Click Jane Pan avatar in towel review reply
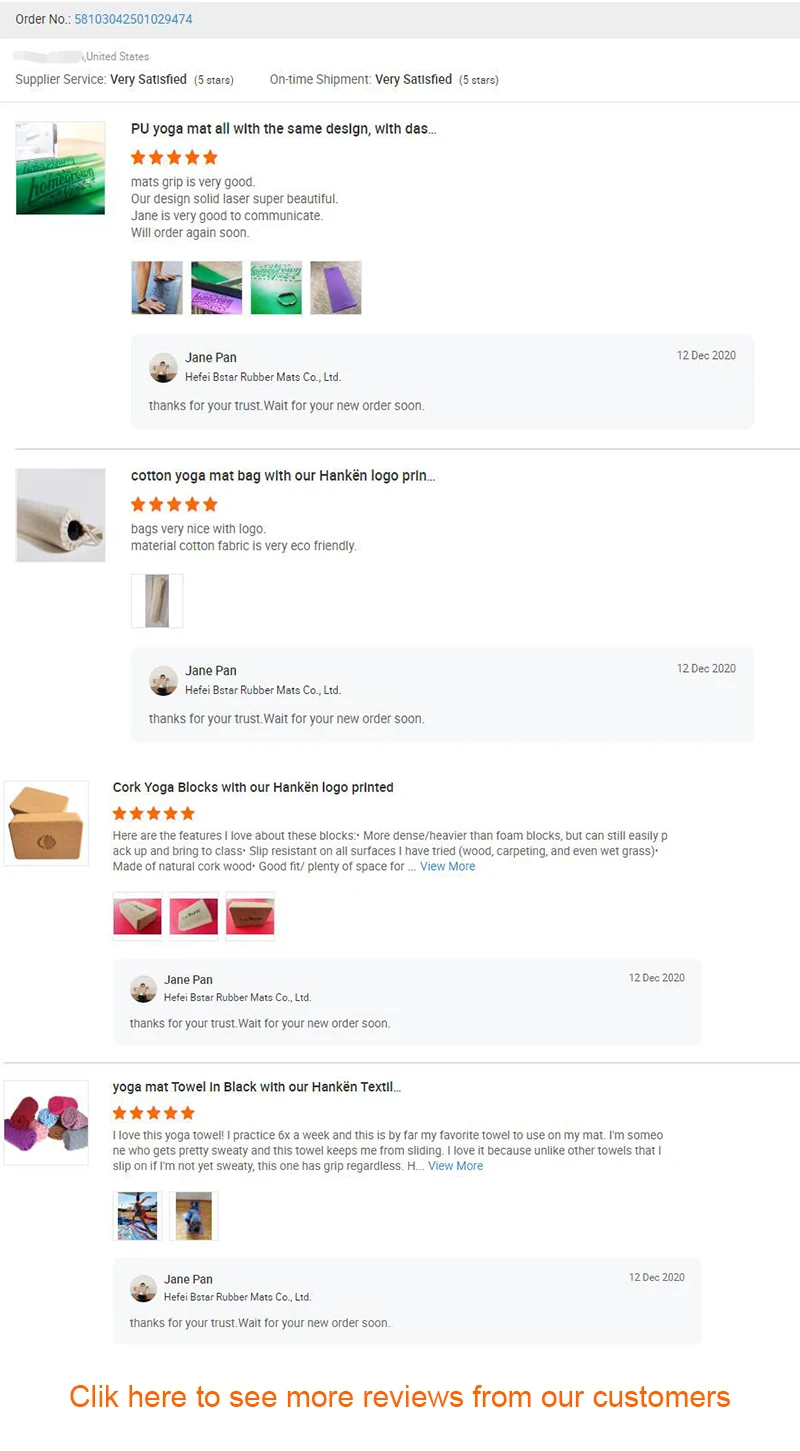 click(x=144, y=1288)
